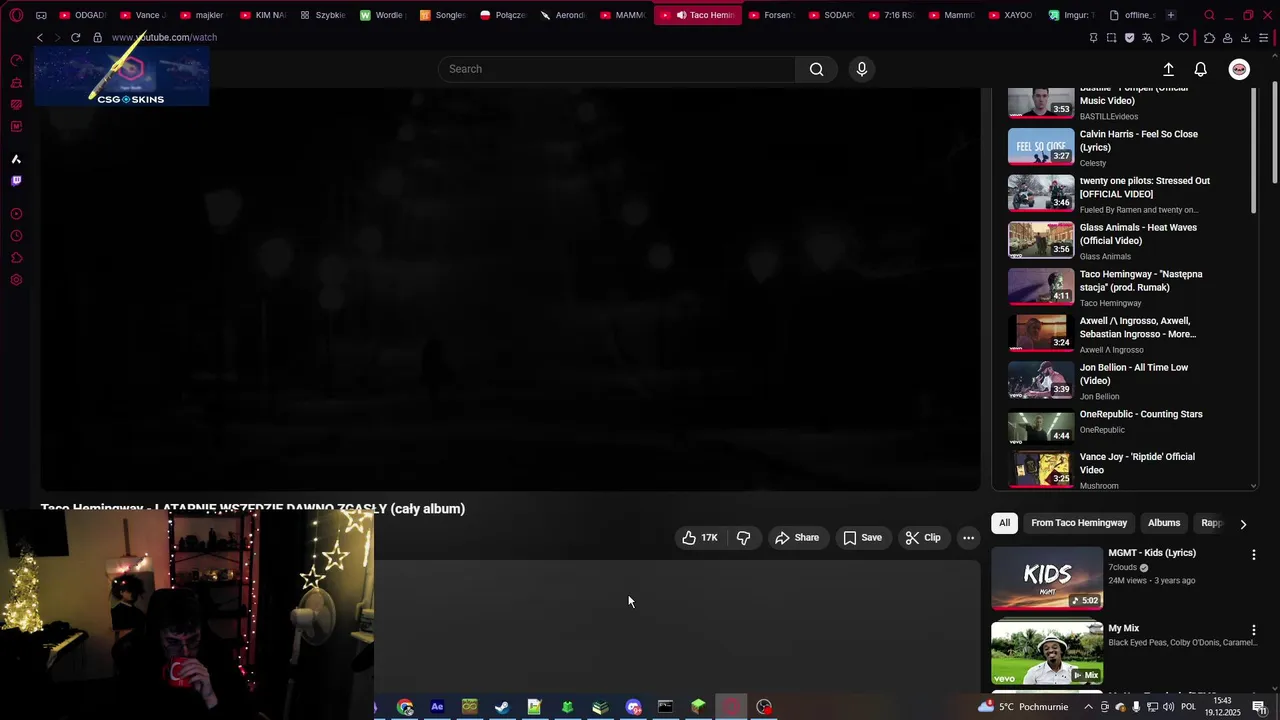Click the www.youtube.com/watch address bar

pos(164,37)
